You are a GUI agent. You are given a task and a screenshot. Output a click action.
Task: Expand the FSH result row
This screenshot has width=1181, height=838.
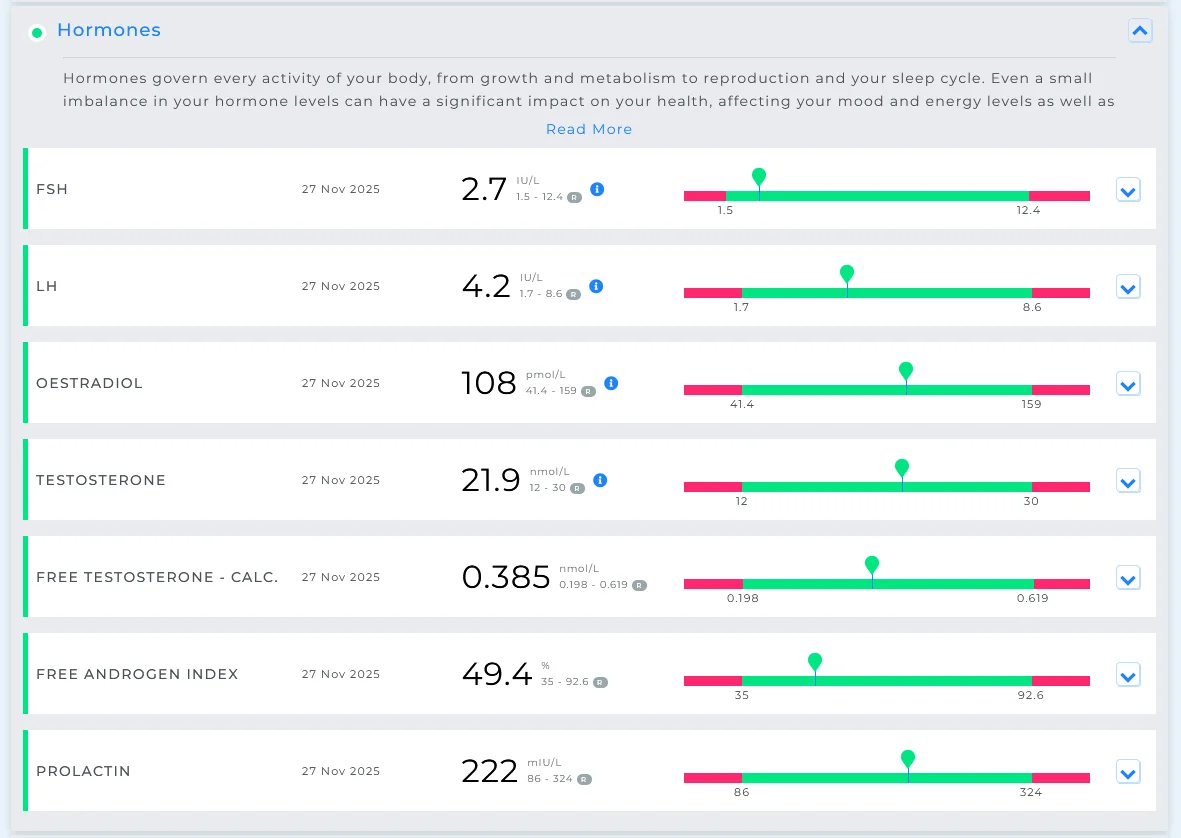[x=1128, y=190]
